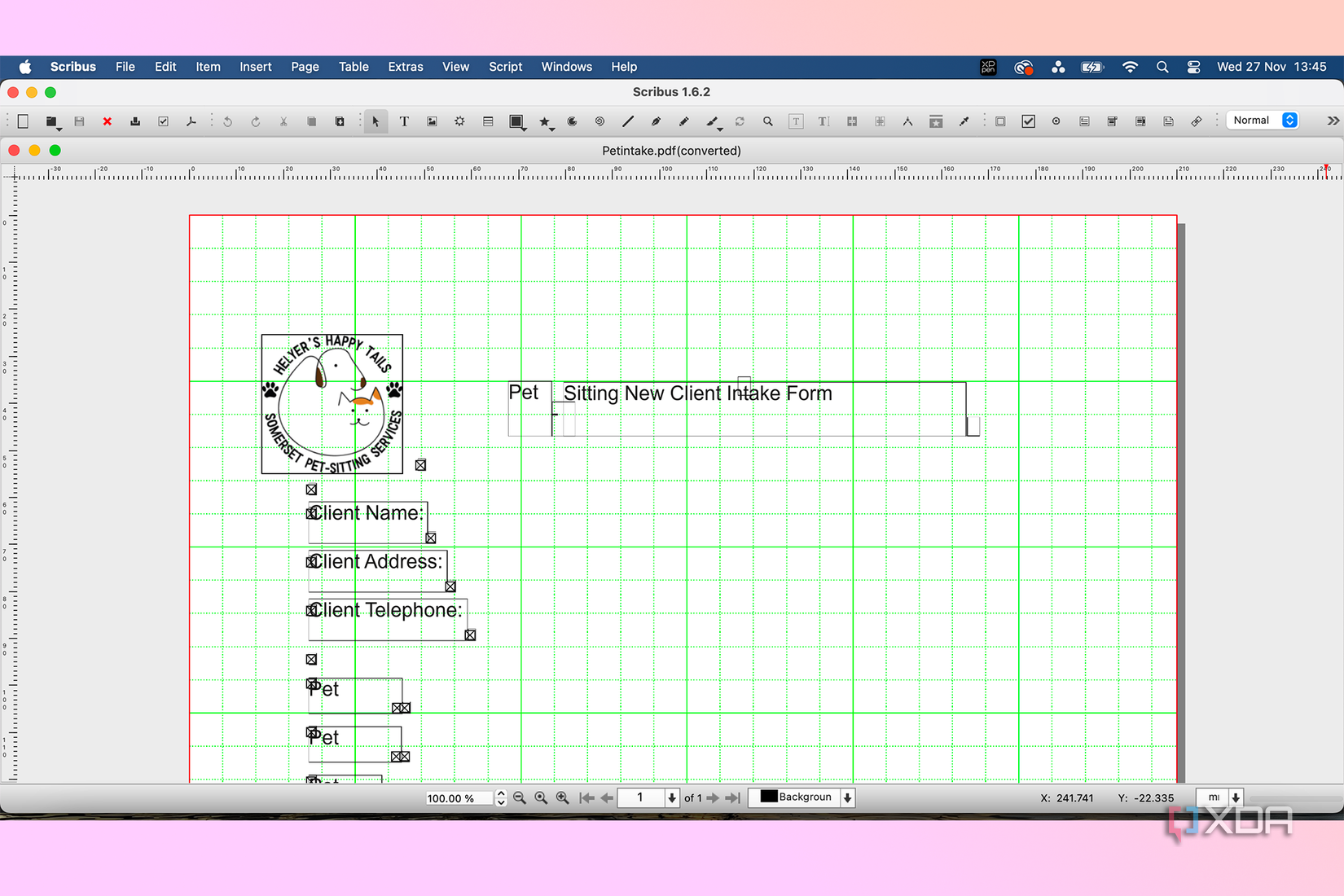Insert a PDF Push Button field
This screenshot has height=896, width=1344.
(1001, 121)
